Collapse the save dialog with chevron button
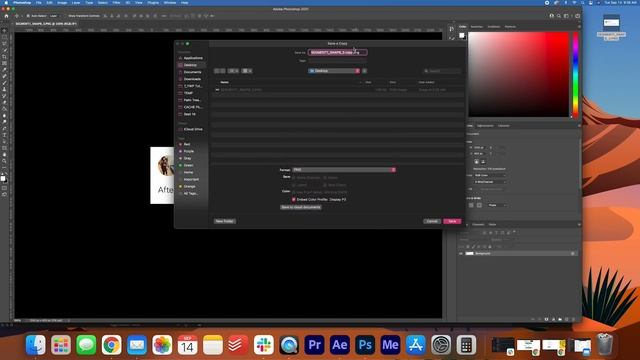This screenshot has height=360, width=640. tap(364, 71)
